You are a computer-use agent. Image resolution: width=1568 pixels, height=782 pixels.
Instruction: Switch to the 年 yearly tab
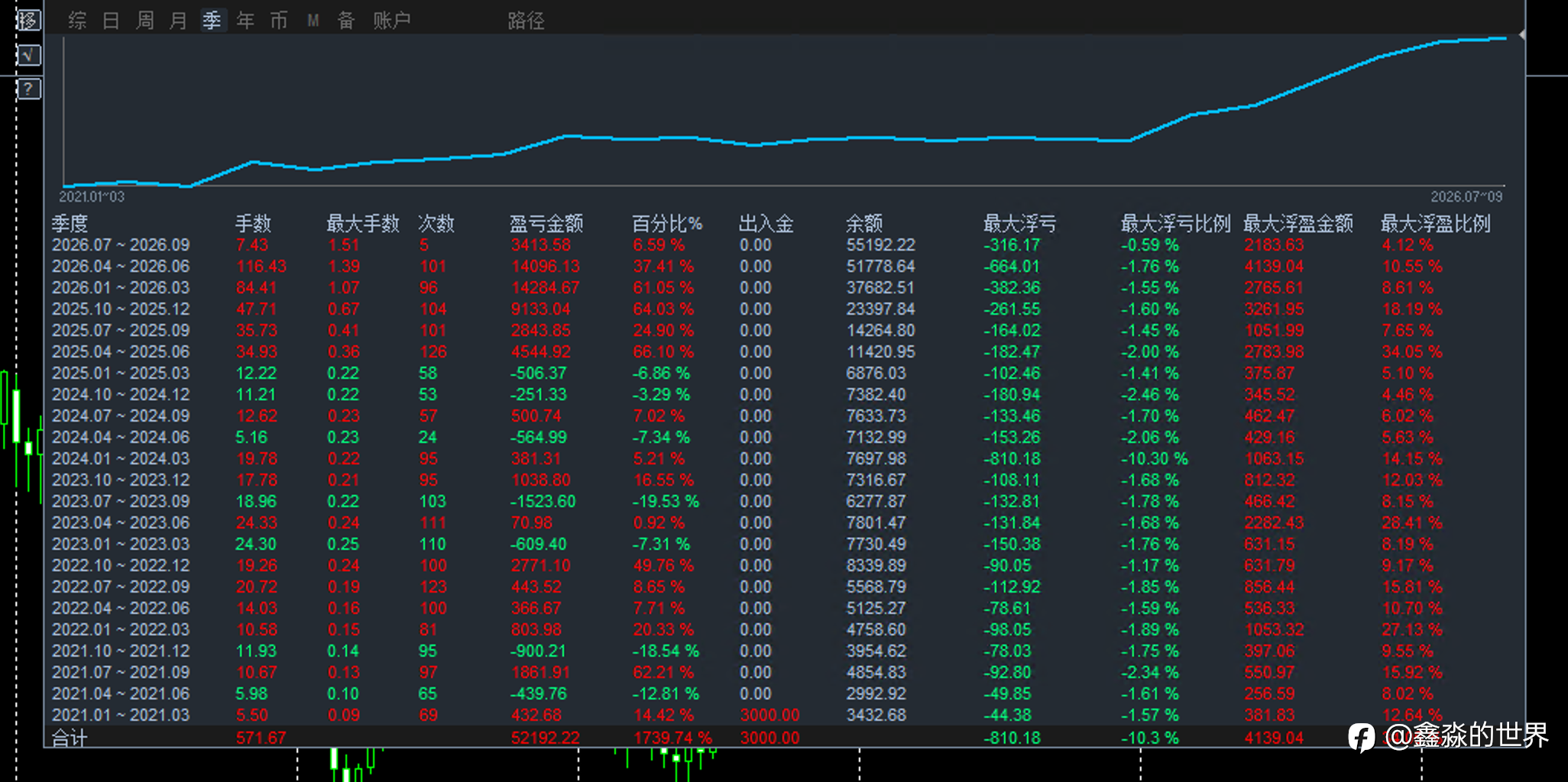pos(245,21)
